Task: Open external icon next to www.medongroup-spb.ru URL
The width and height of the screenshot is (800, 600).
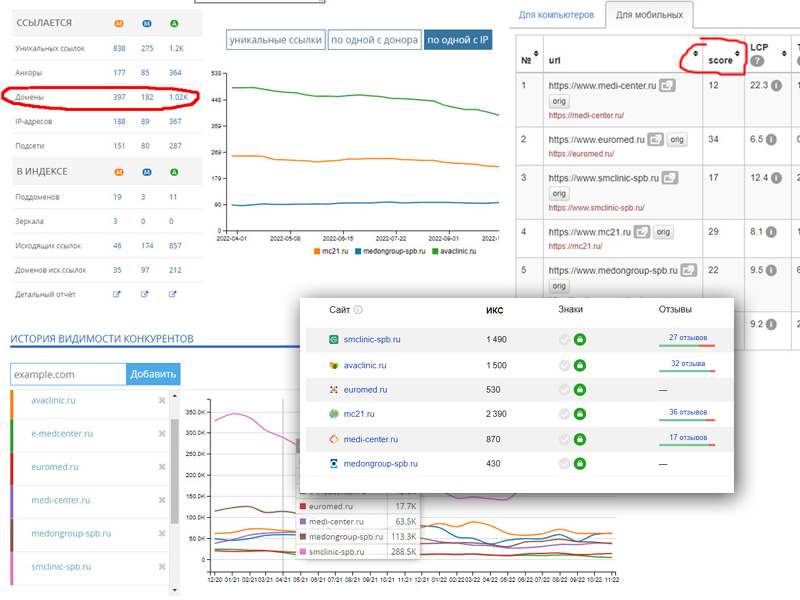Action: (689, 270)
